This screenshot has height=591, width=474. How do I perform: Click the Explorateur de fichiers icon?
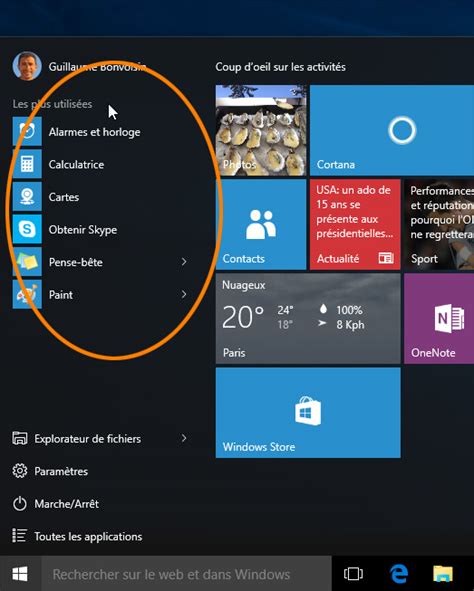20,438
